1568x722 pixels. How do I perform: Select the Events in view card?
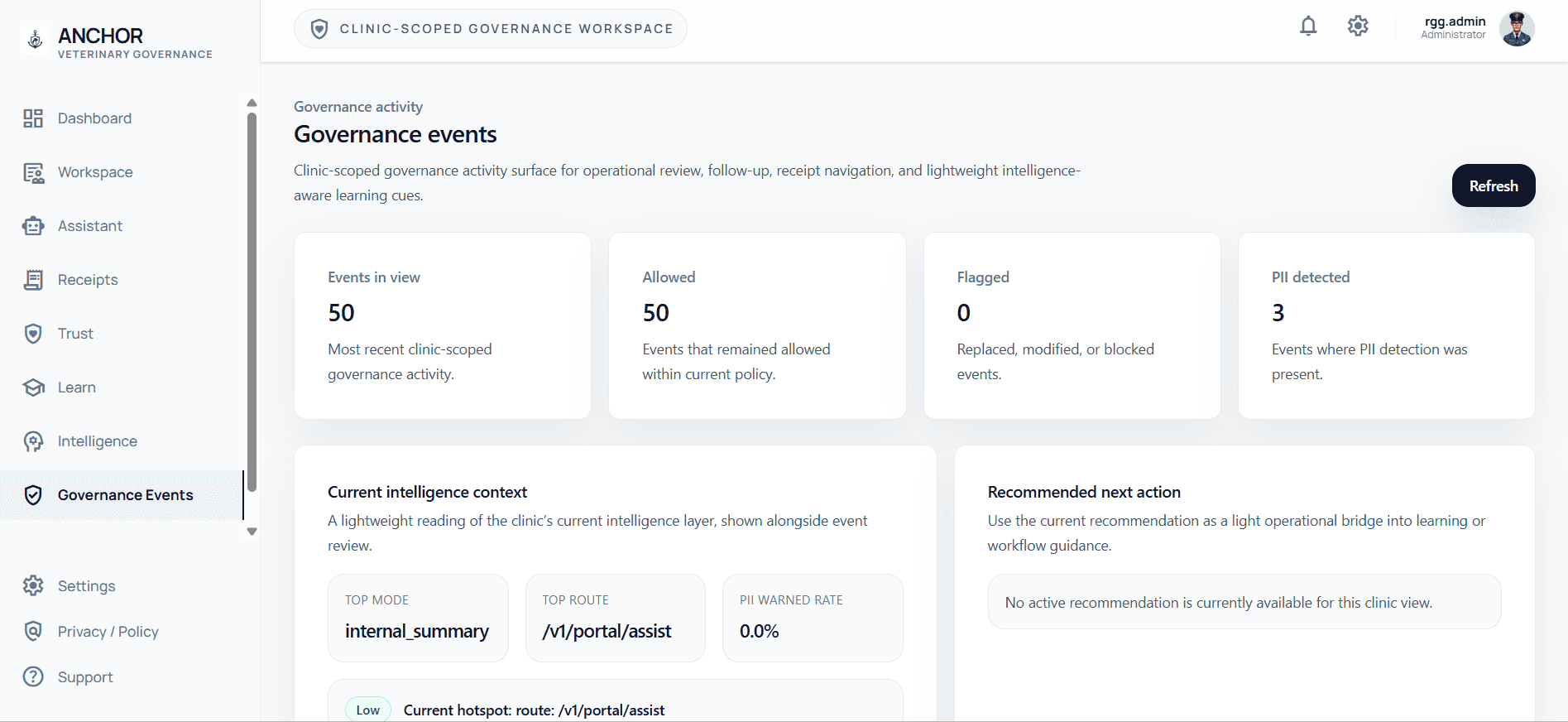[443, 325]
